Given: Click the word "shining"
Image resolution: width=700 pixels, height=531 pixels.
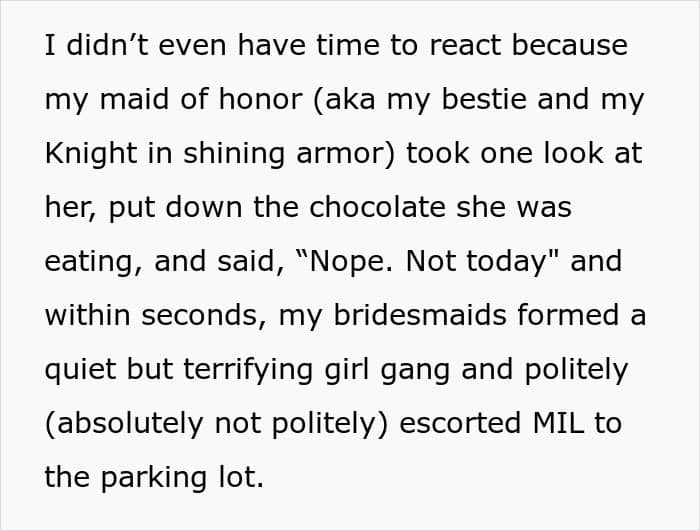Looking at the screenshot, I should point(209,154).
